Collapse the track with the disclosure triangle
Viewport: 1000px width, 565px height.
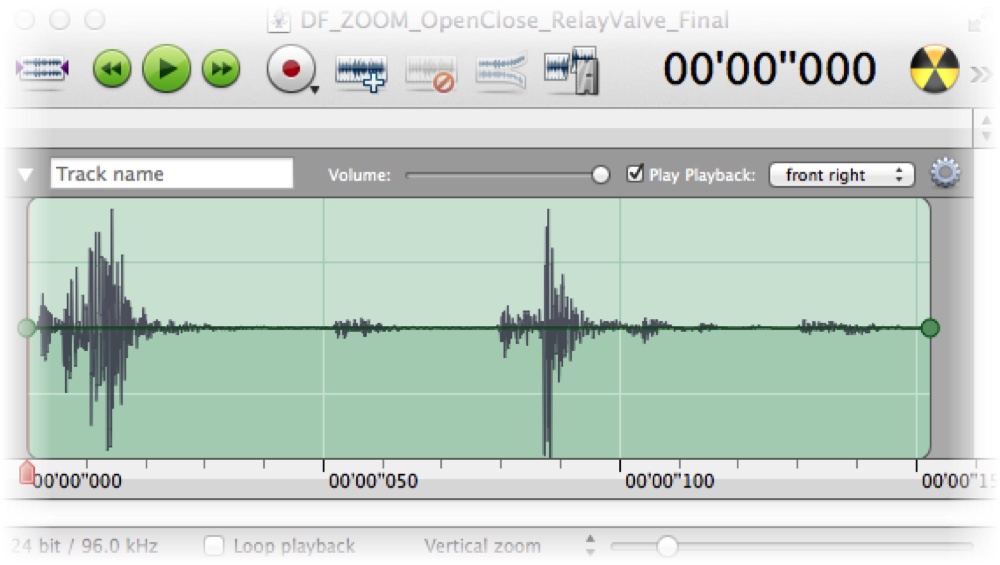[26, 175]
